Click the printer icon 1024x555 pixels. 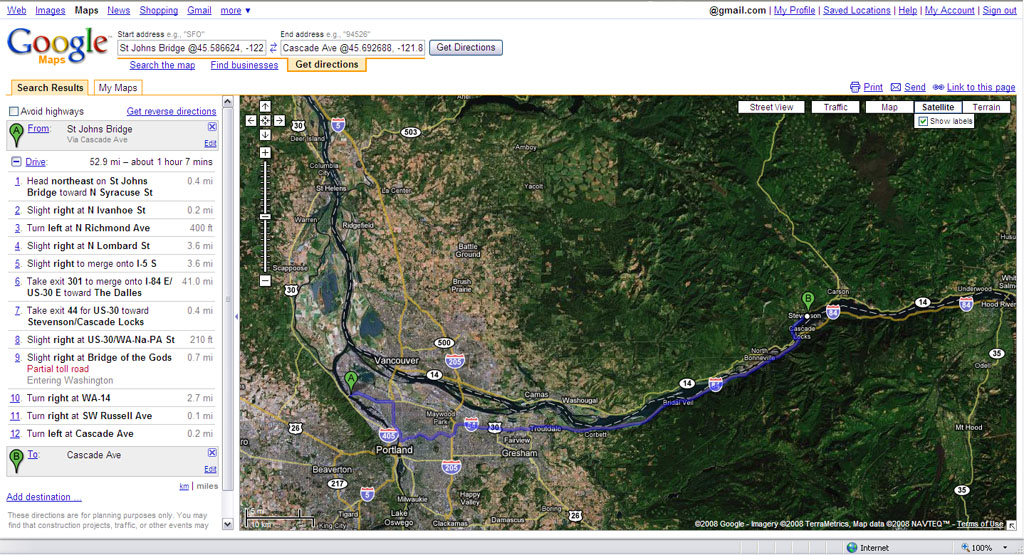click(855, 88)
